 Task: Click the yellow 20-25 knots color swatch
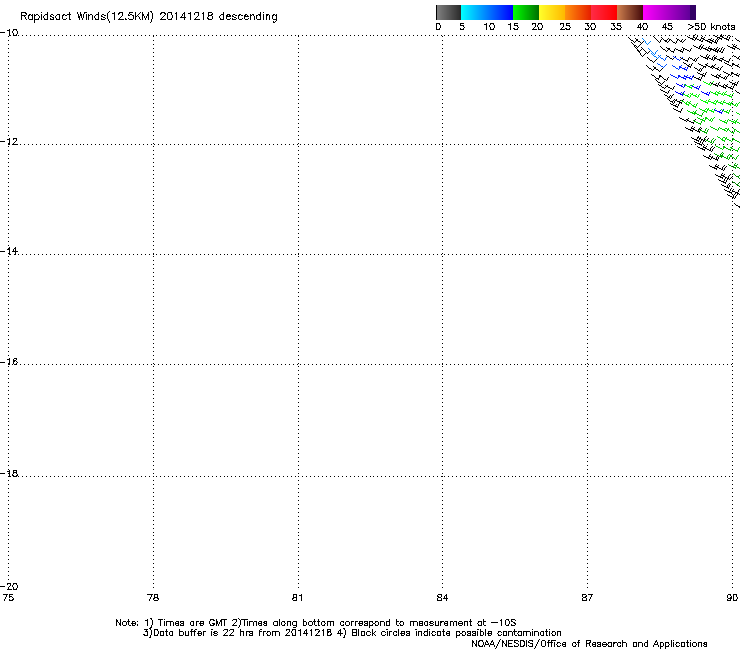click(x=552, y=12)
